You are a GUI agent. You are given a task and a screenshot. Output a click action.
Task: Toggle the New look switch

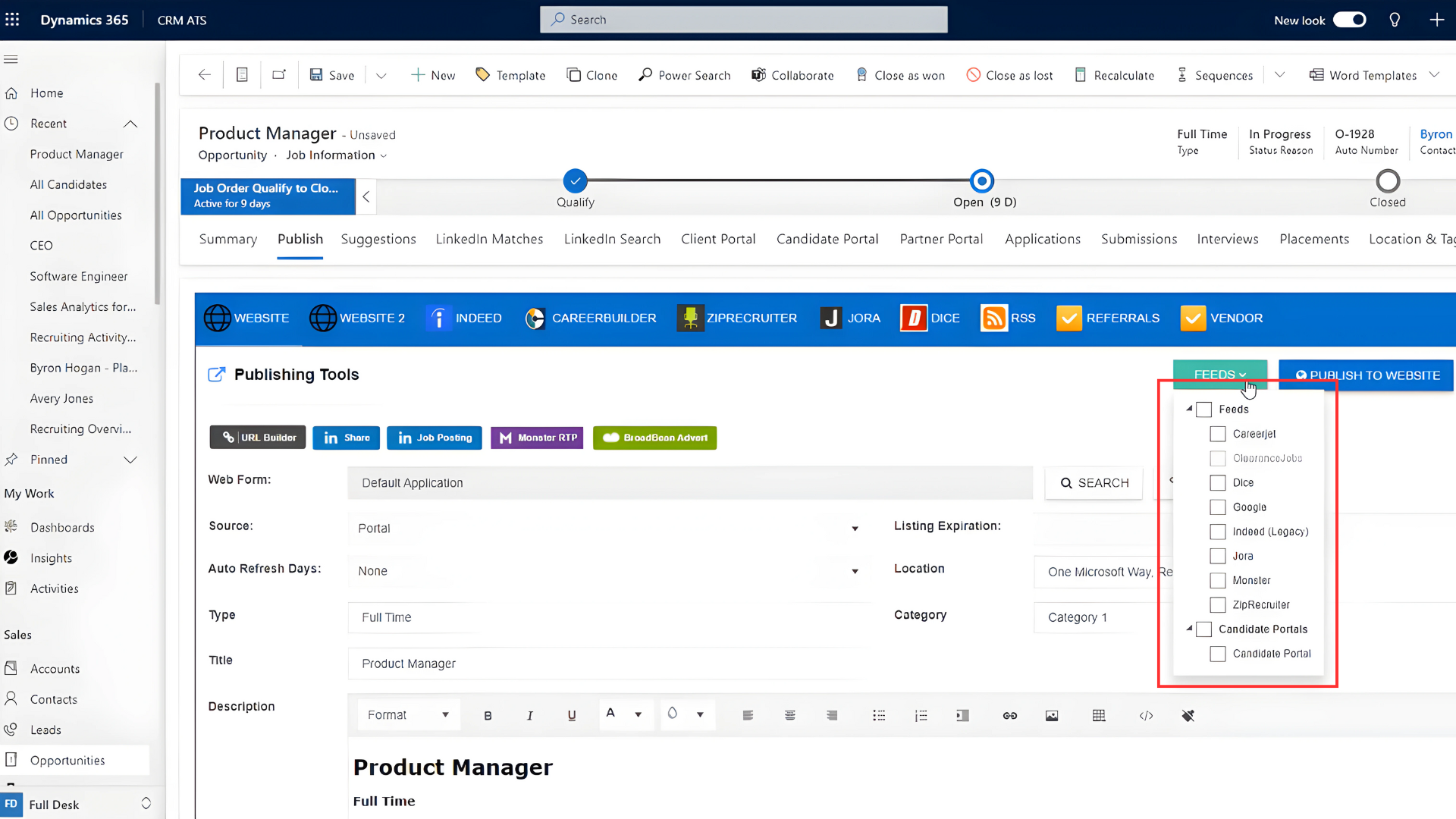[x=1350, y=20]
